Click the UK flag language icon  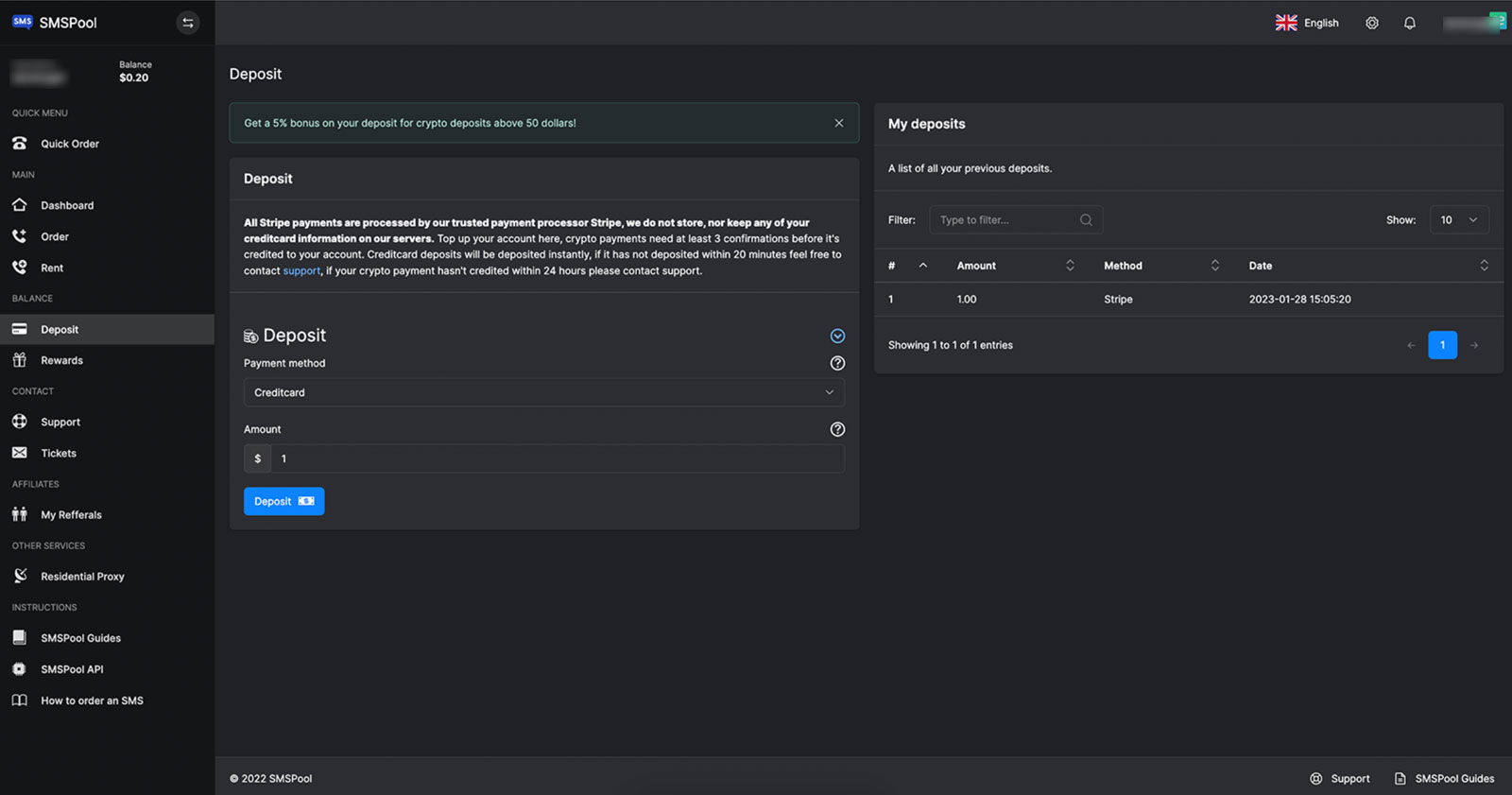coord(1286,23)
